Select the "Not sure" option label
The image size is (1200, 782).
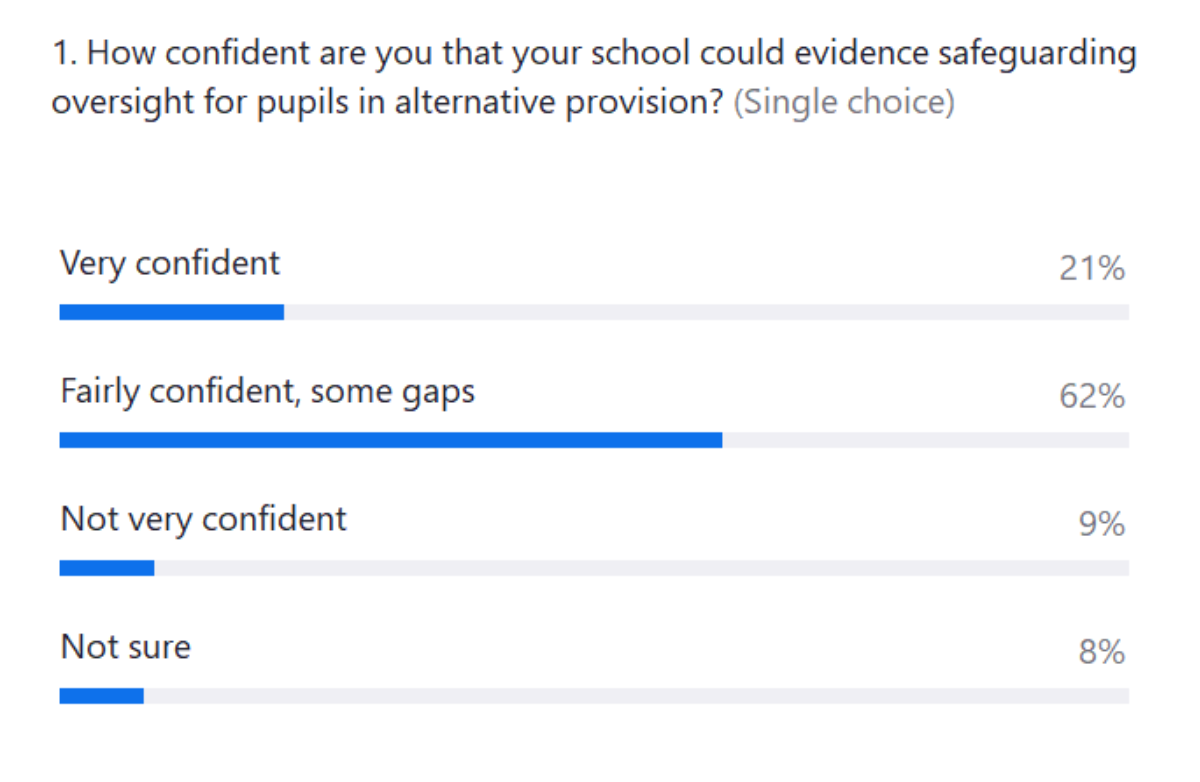click(x=125, y=647)
